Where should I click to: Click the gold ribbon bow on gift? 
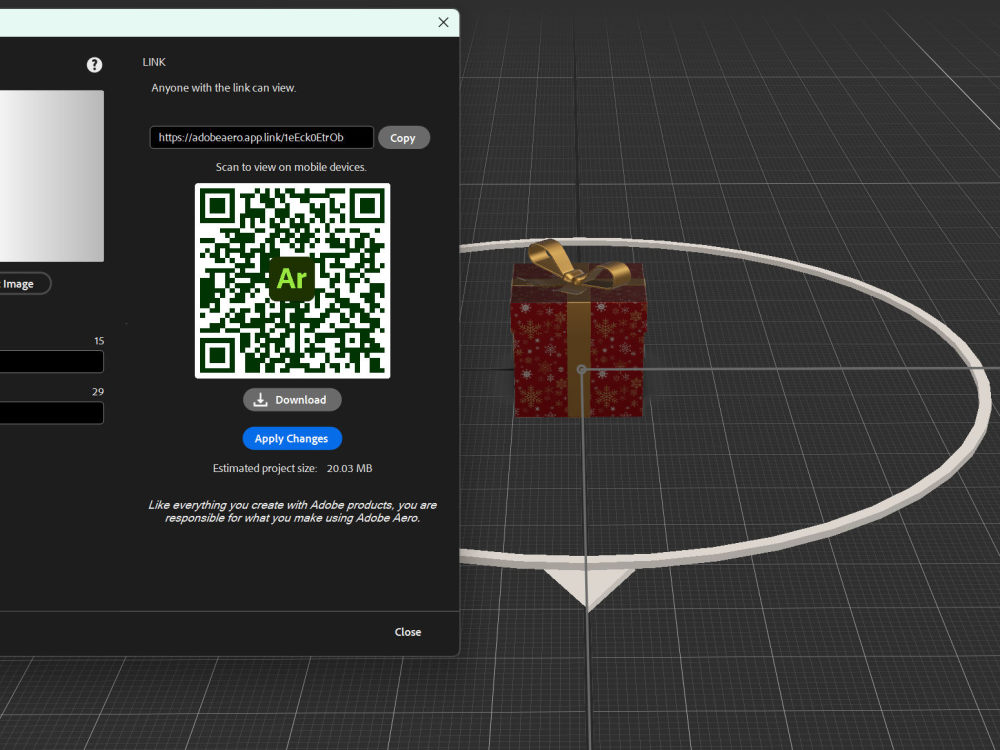(577, 265)
